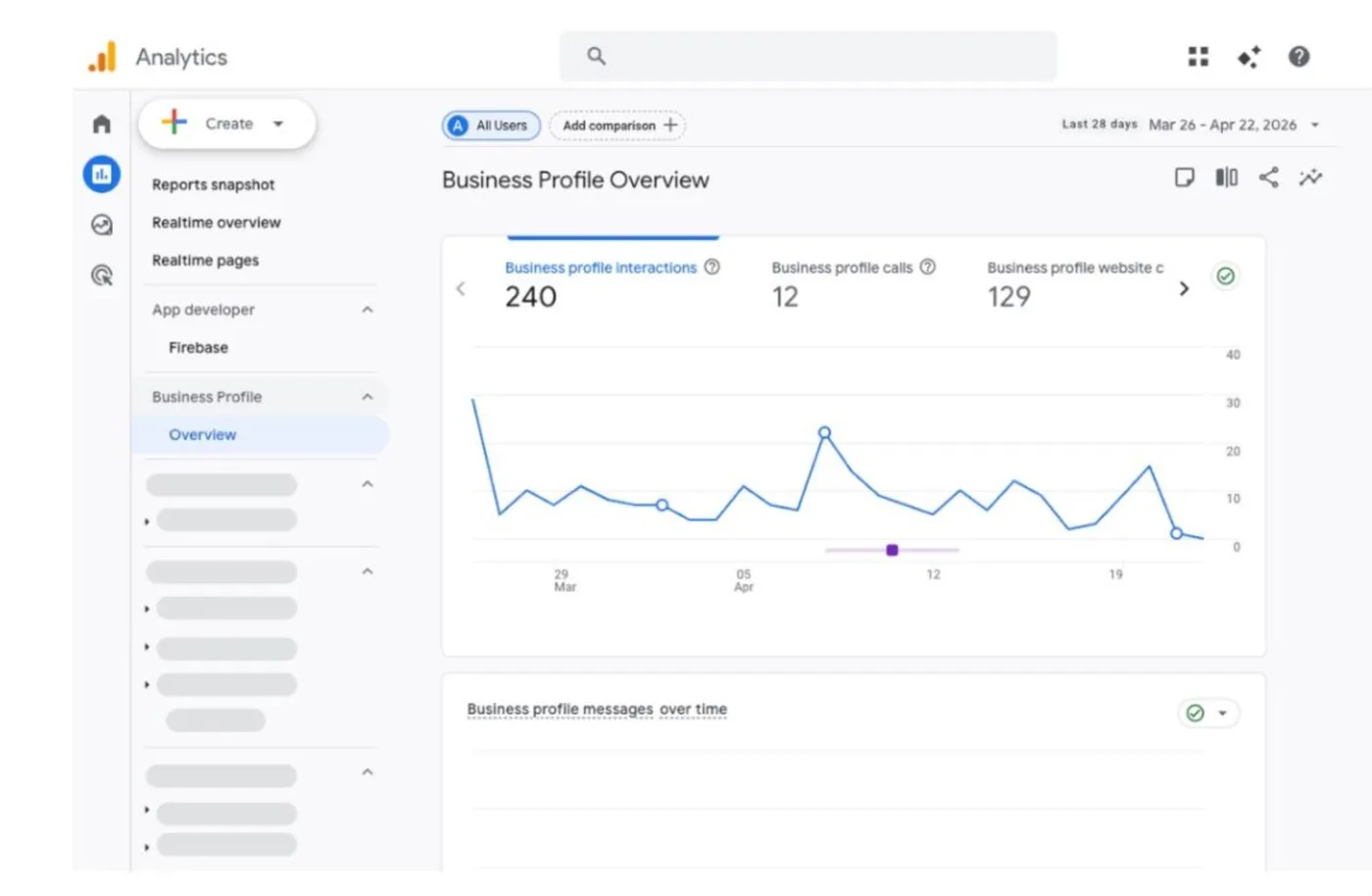The image size is (1372, 896).
Task: Open the help question mark icon
Action: pos(1298,57)
